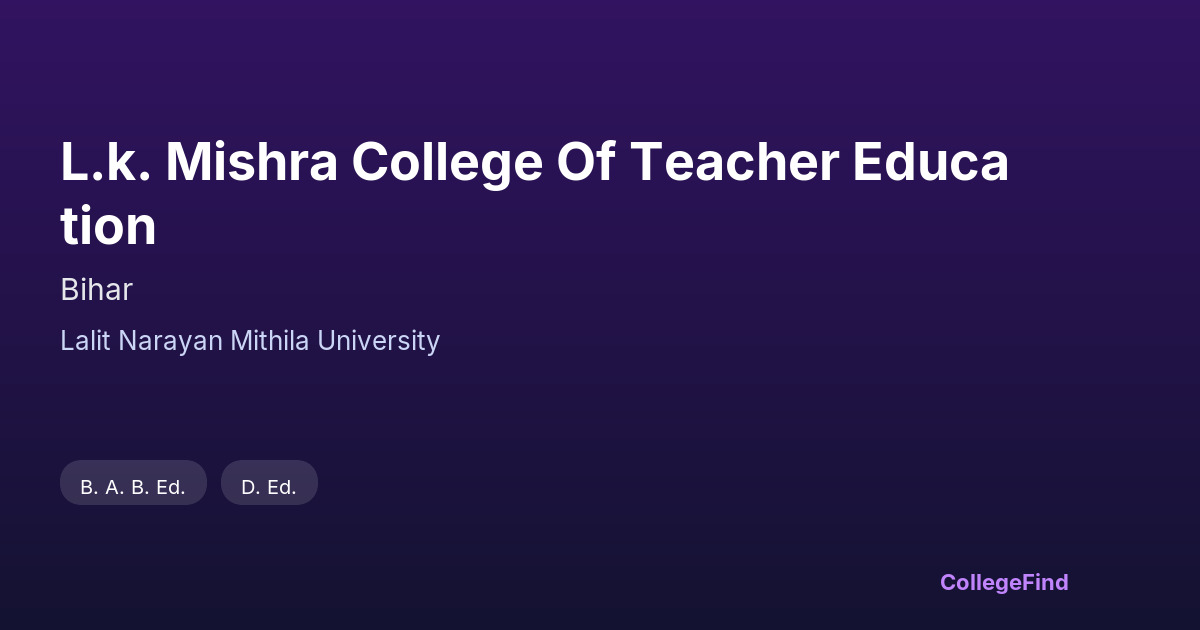1200x630 pixels.
Task: Click the word "Mishra" in the title
Action: [x=251, y=162]
